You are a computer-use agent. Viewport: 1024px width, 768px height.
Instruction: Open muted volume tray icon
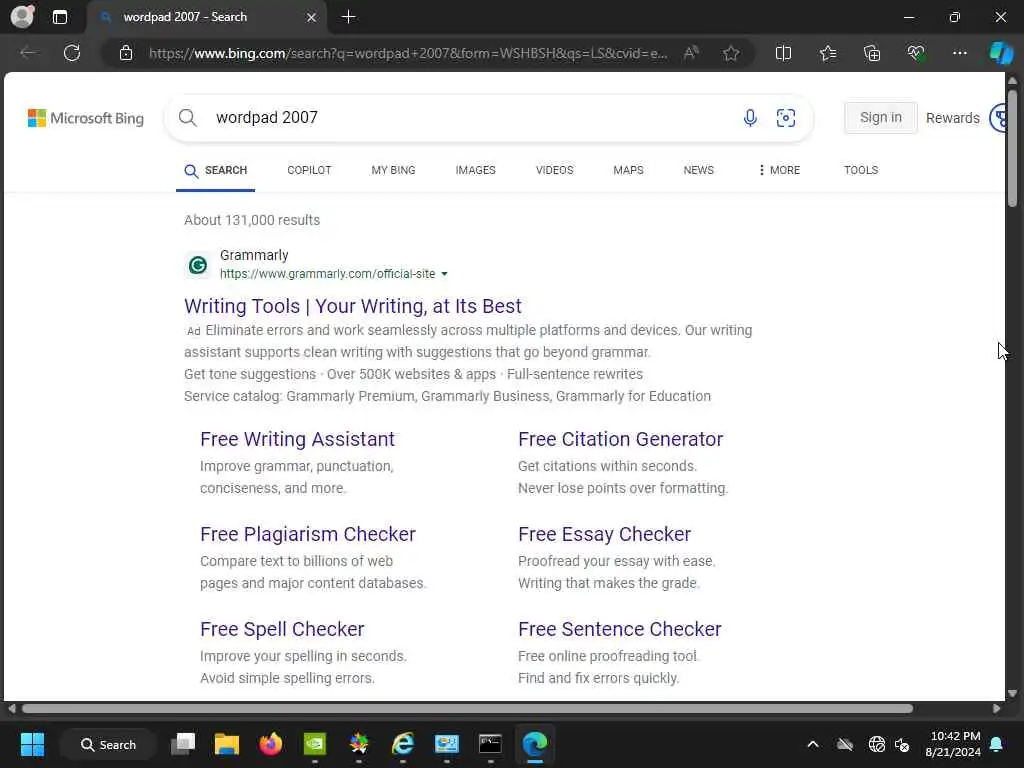[902, 744]
